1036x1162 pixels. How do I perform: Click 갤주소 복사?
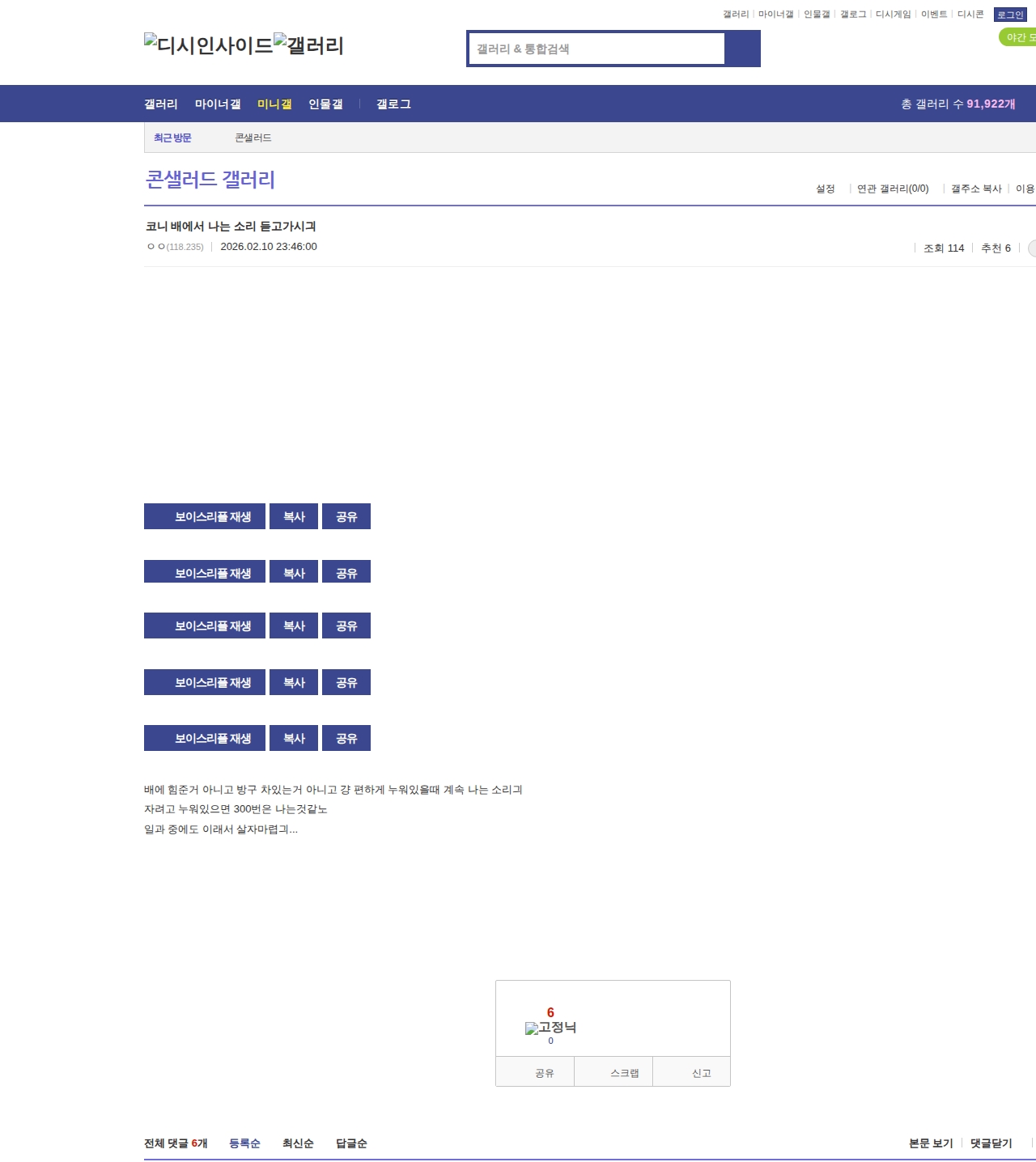pyautogui.click(x=976, y=189)
